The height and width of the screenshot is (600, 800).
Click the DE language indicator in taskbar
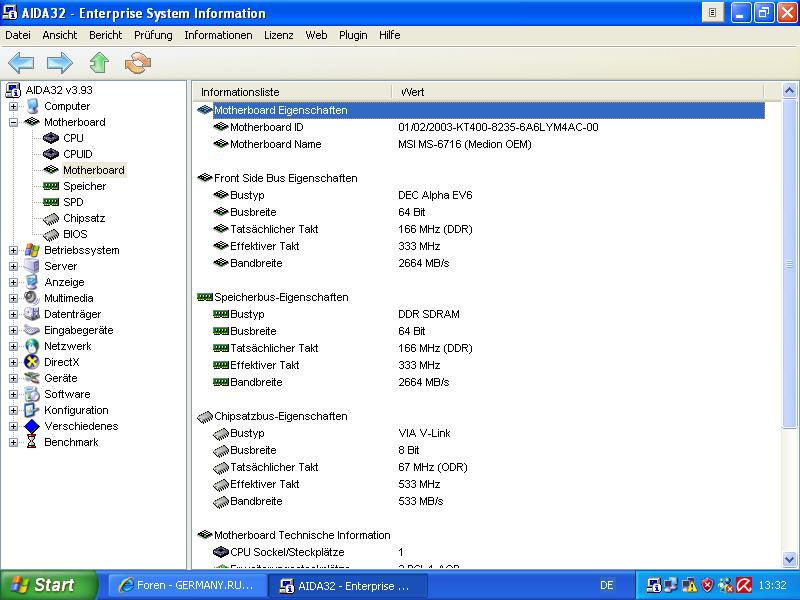pyautogui.click(x=607, y=585)
